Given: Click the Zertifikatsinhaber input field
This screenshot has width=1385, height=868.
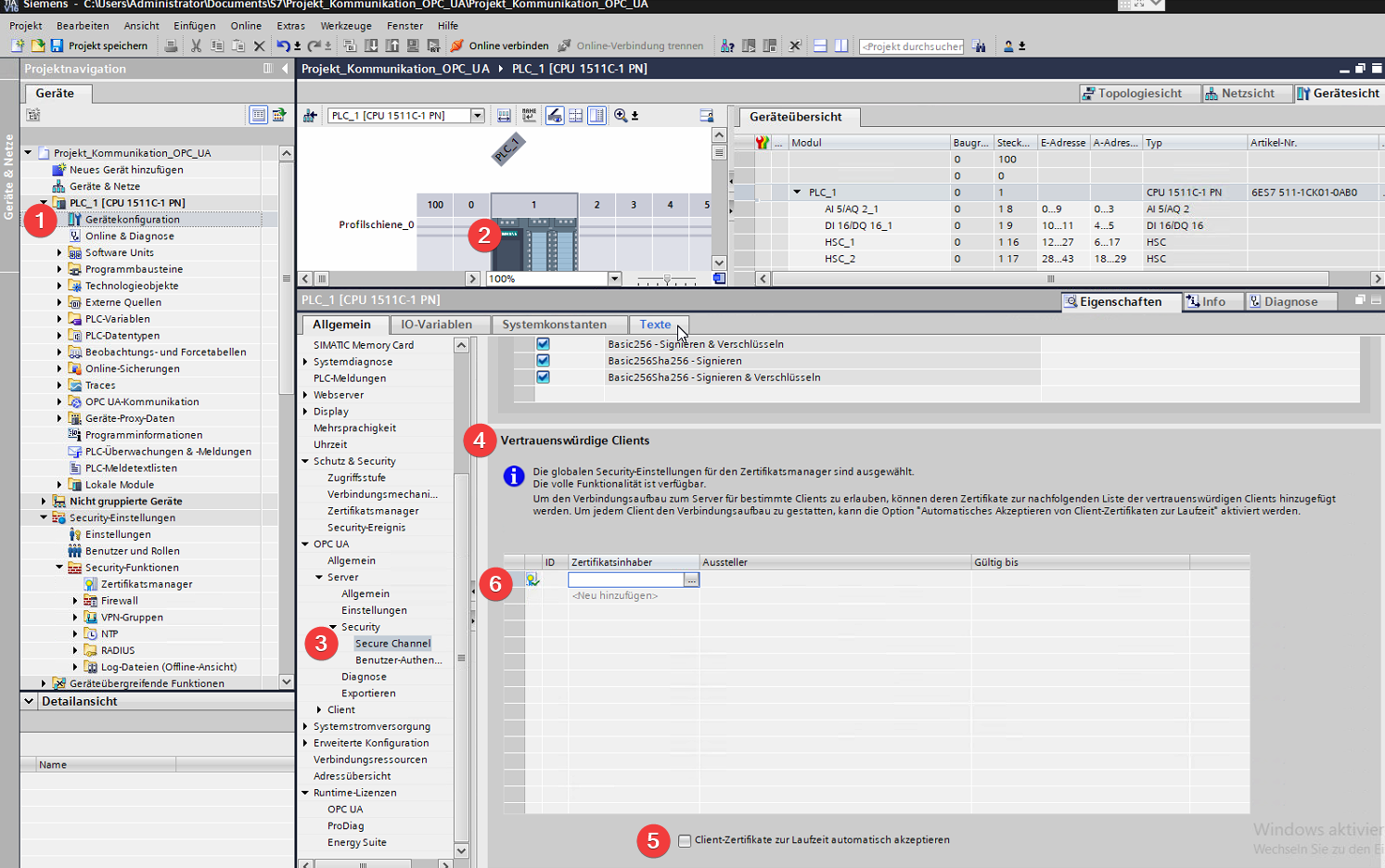Looking at the screenshot, I should pyautogui.click(x=626, y=580).
